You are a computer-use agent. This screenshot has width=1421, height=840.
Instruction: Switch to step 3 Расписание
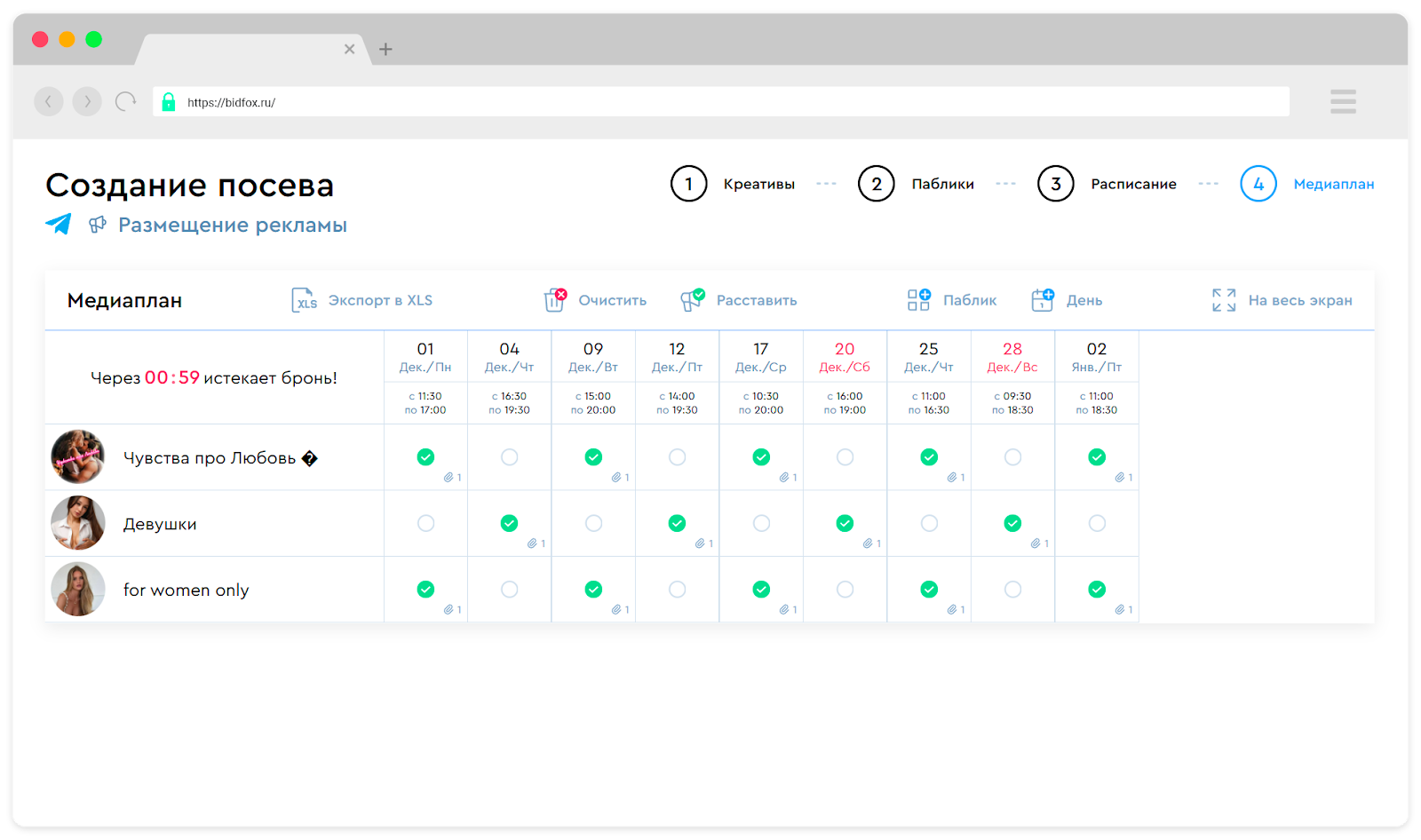[1056, 184]
